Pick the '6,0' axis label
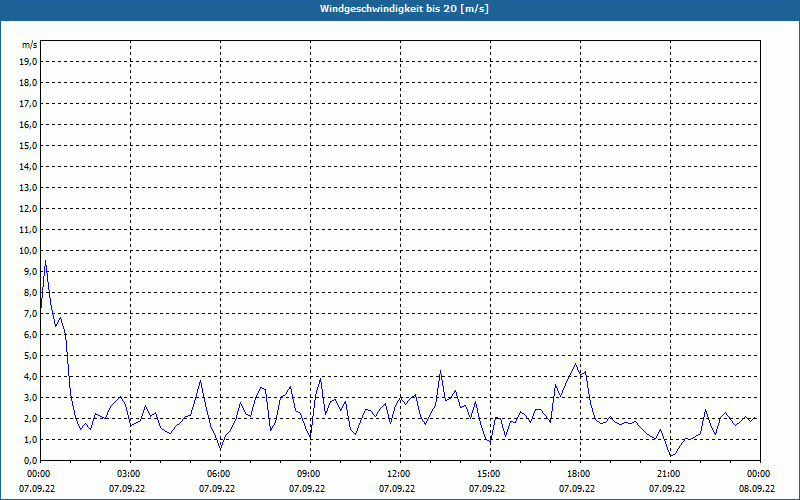 (30, 334)
